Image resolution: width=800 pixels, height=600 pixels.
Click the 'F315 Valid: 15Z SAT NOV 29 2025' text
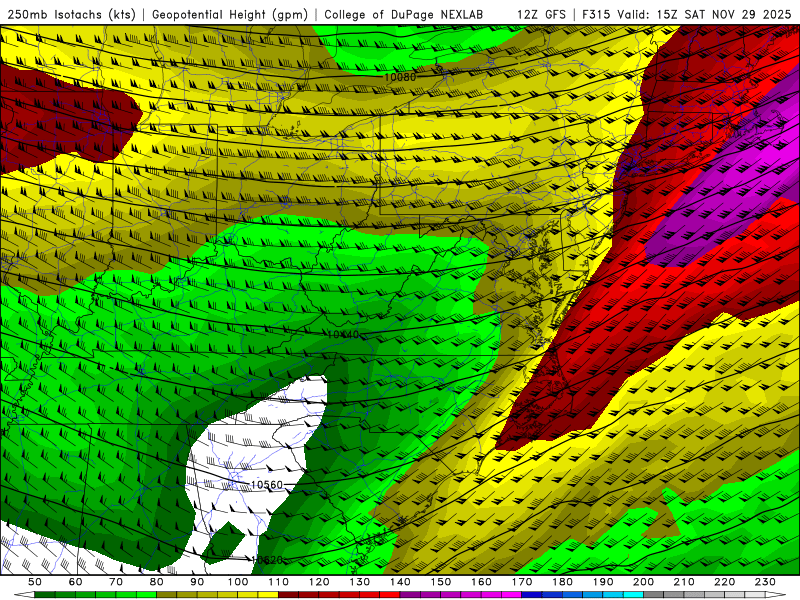coord(687,14)
